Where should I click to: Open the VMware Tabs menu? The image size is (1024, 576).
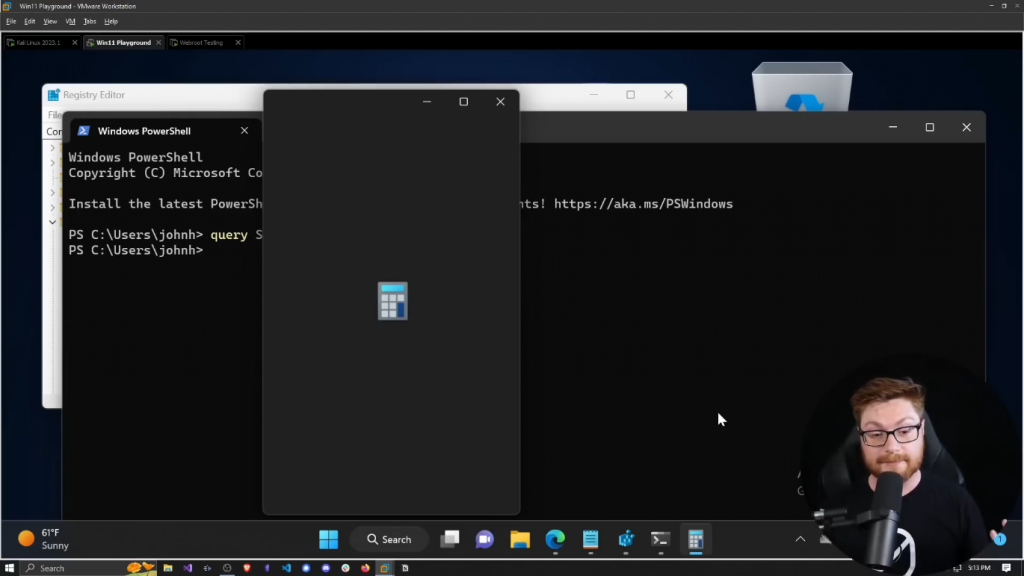point(89,22)
